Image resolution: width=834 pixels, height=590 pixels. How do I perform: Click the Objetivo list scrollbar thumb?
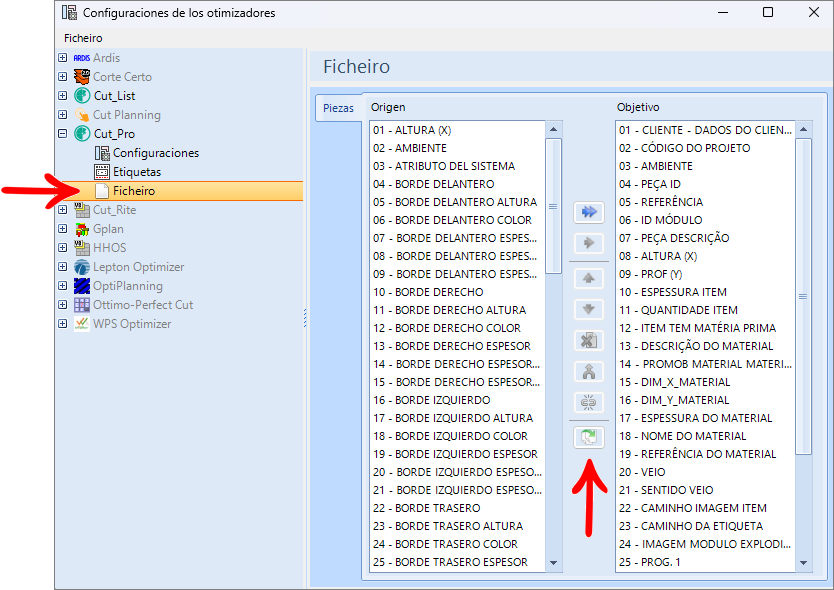tap(804, 296)
